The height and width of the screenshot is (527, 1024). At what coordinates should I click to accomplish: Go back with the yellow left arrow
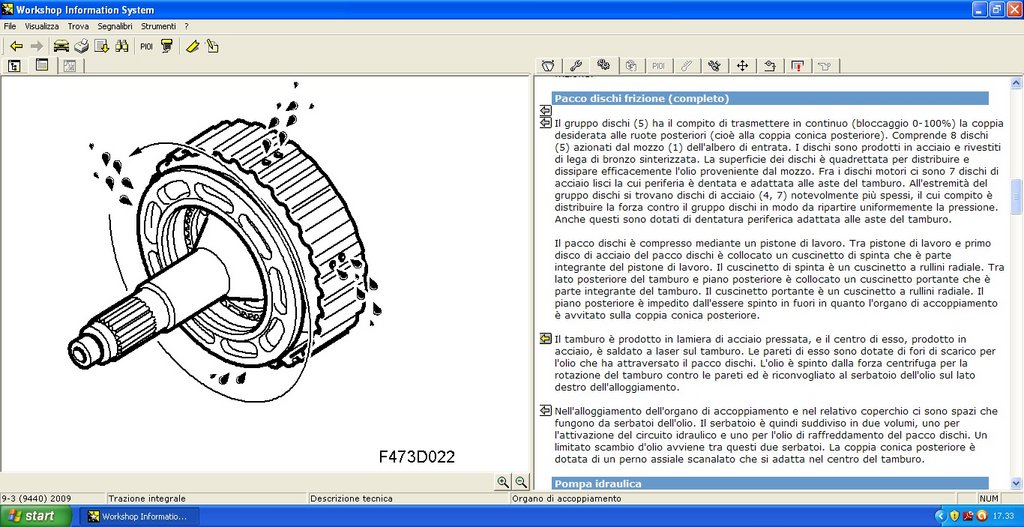16,46
